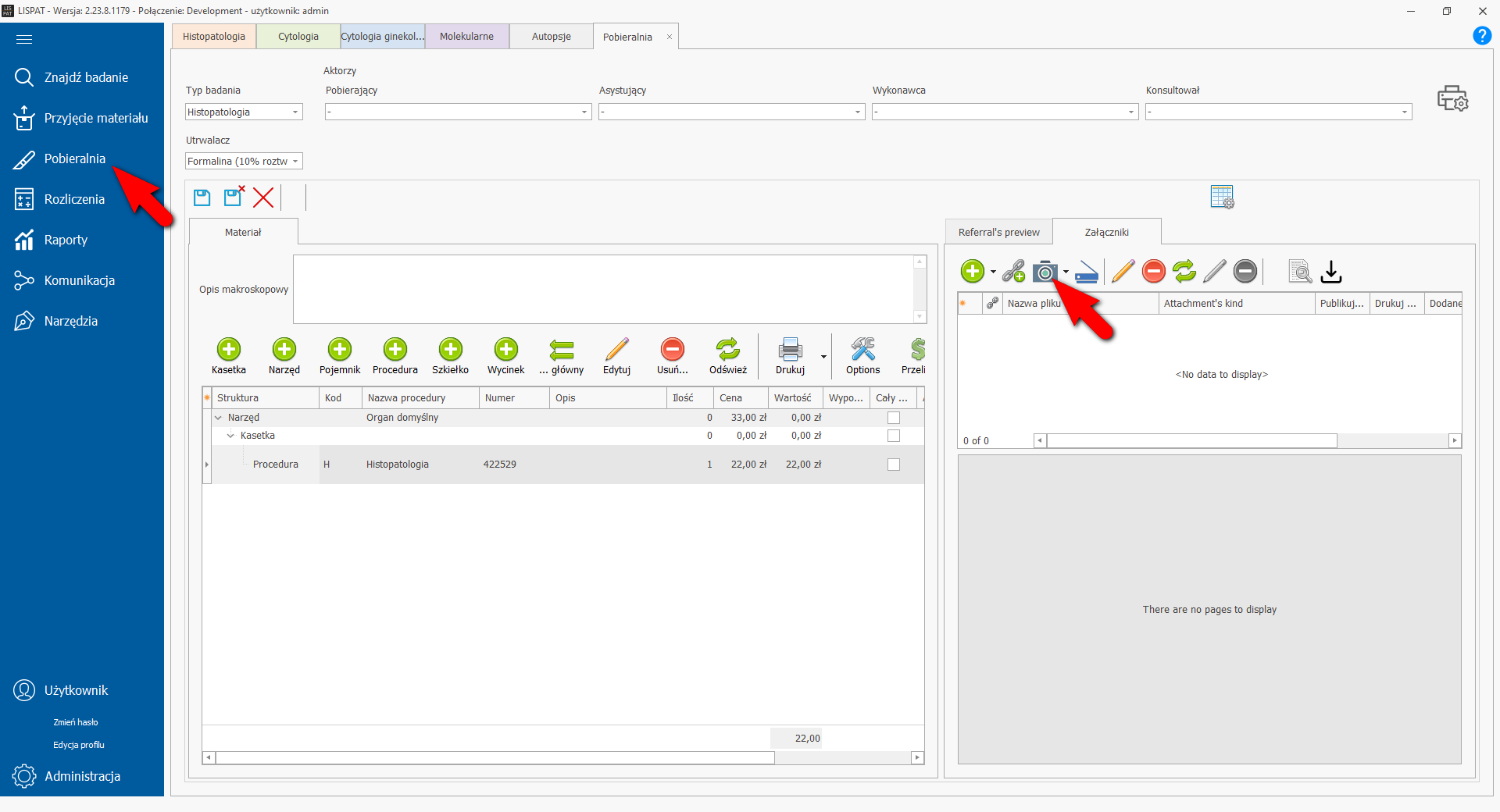Toggle checkbox in the Kasetka row
Viewport: 1500px width, 812px height.
(894, 436)
